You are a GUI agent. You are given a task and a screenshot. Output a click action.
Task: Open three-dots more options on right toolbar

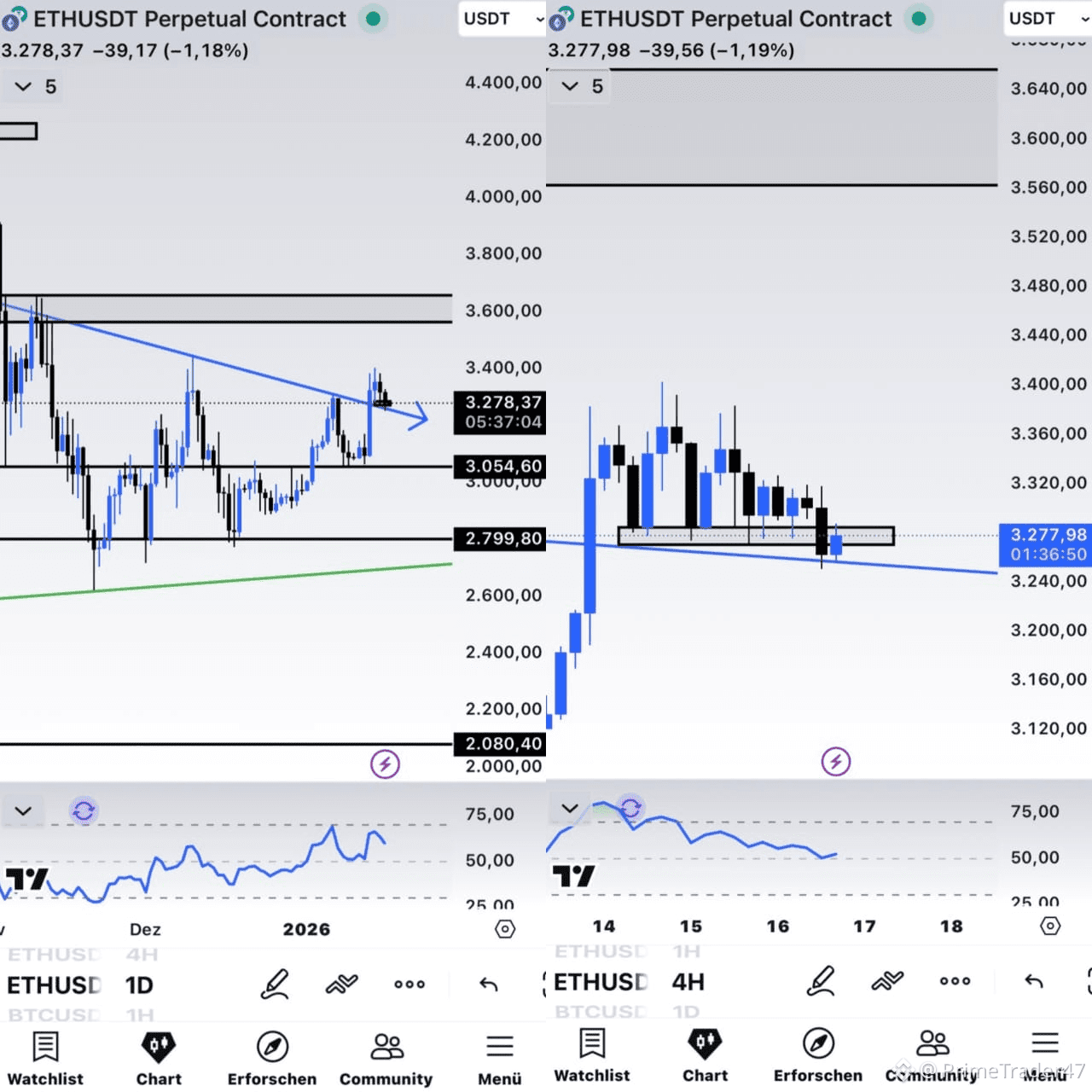click(955, 981)
